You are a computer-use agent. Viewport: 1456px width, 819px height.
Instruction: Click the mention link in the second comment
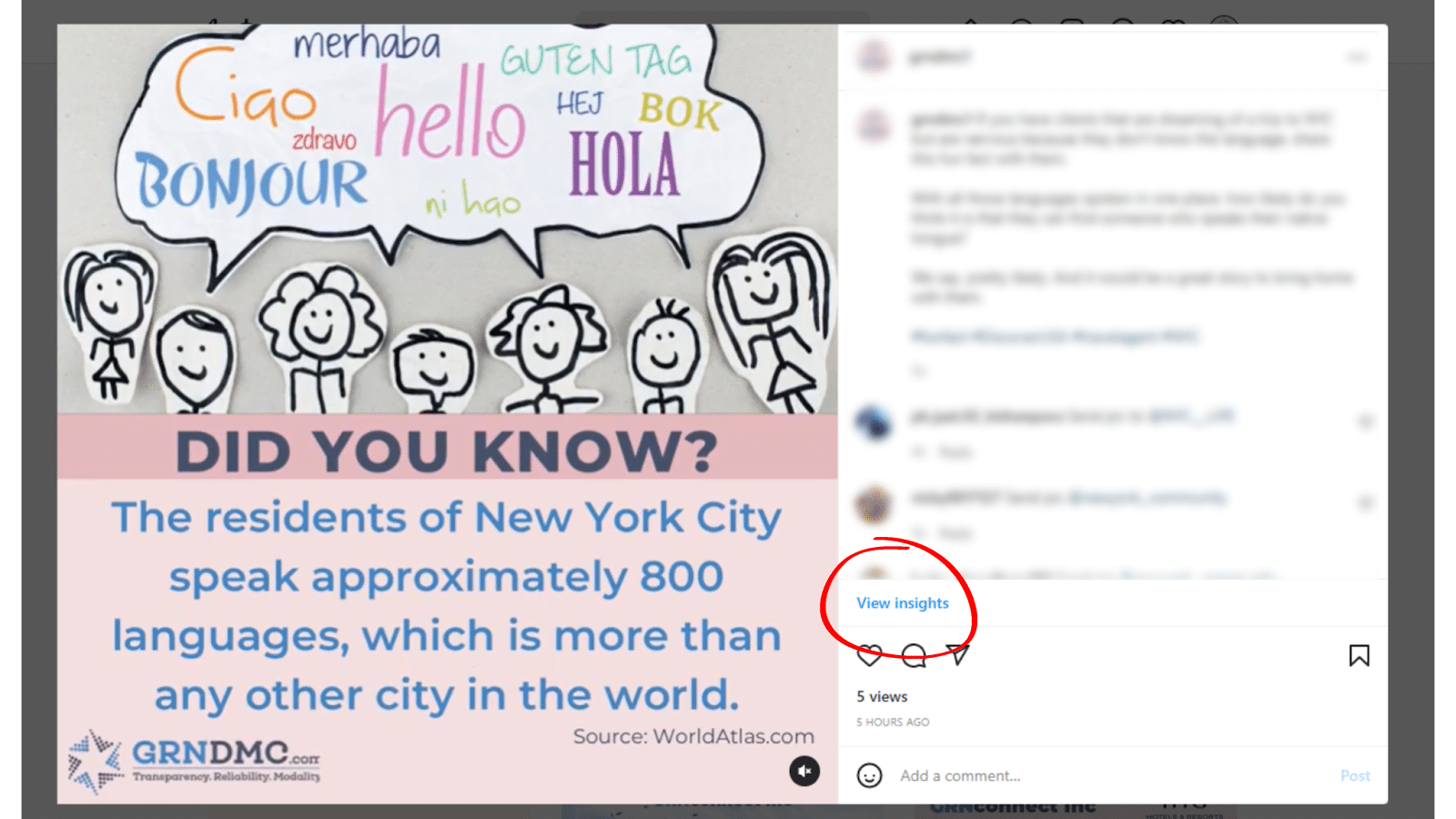click(x=1148, y=498)
